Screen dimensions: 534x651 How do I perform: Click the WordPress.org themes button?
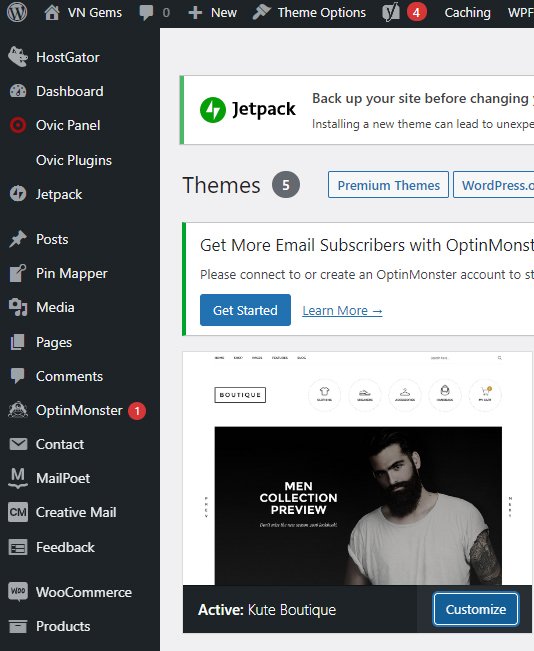tap(494, 185)
